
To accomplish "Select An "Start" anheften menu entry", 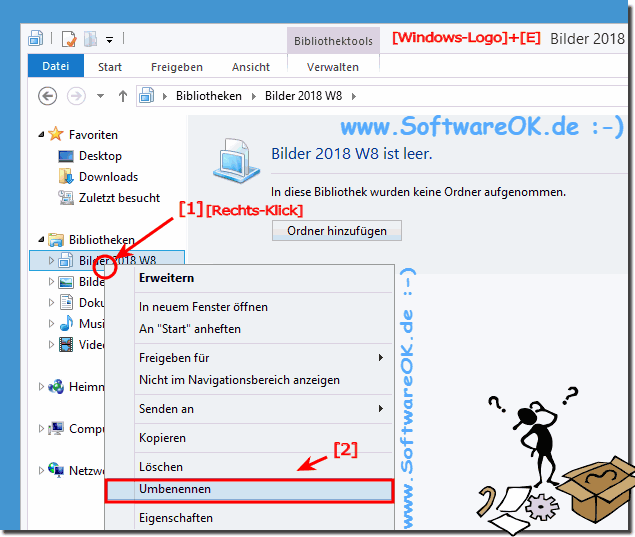I will click(249, 329).
